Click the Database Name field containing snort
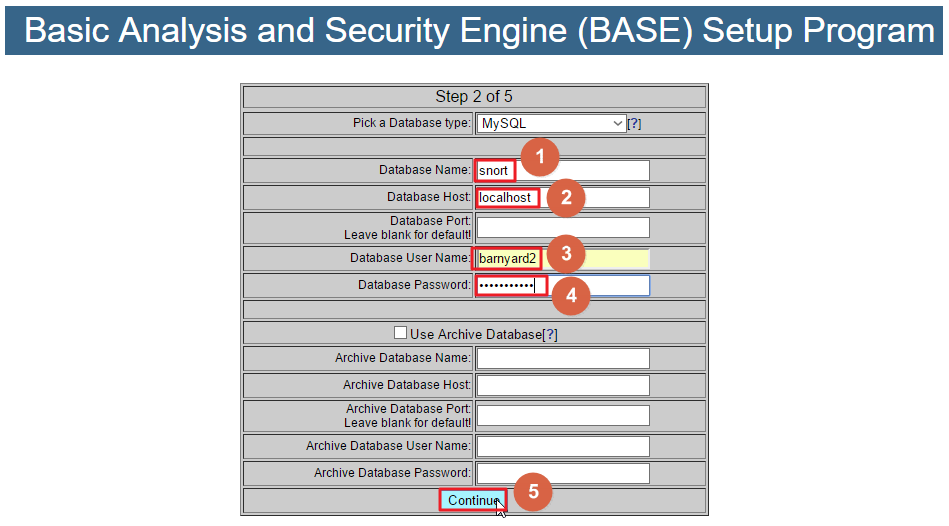The width and height of the screenshot is (949, 526). click(x=563, y=171)
